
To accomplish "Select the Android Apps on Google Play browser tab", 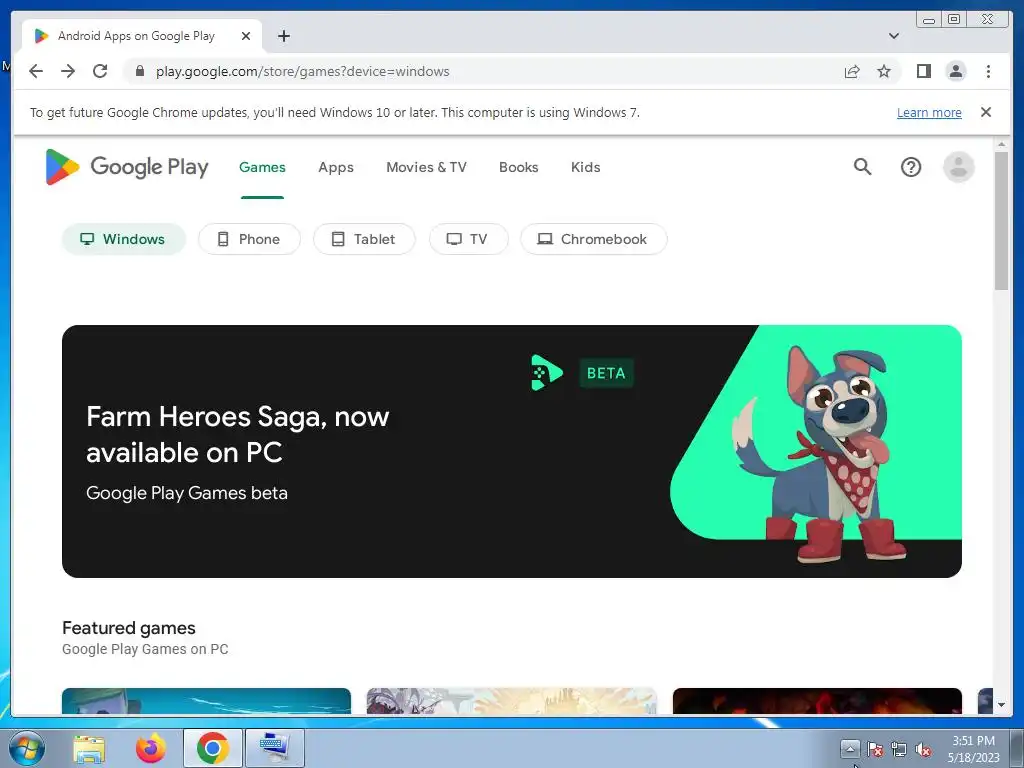I will [x=142, y=36].
